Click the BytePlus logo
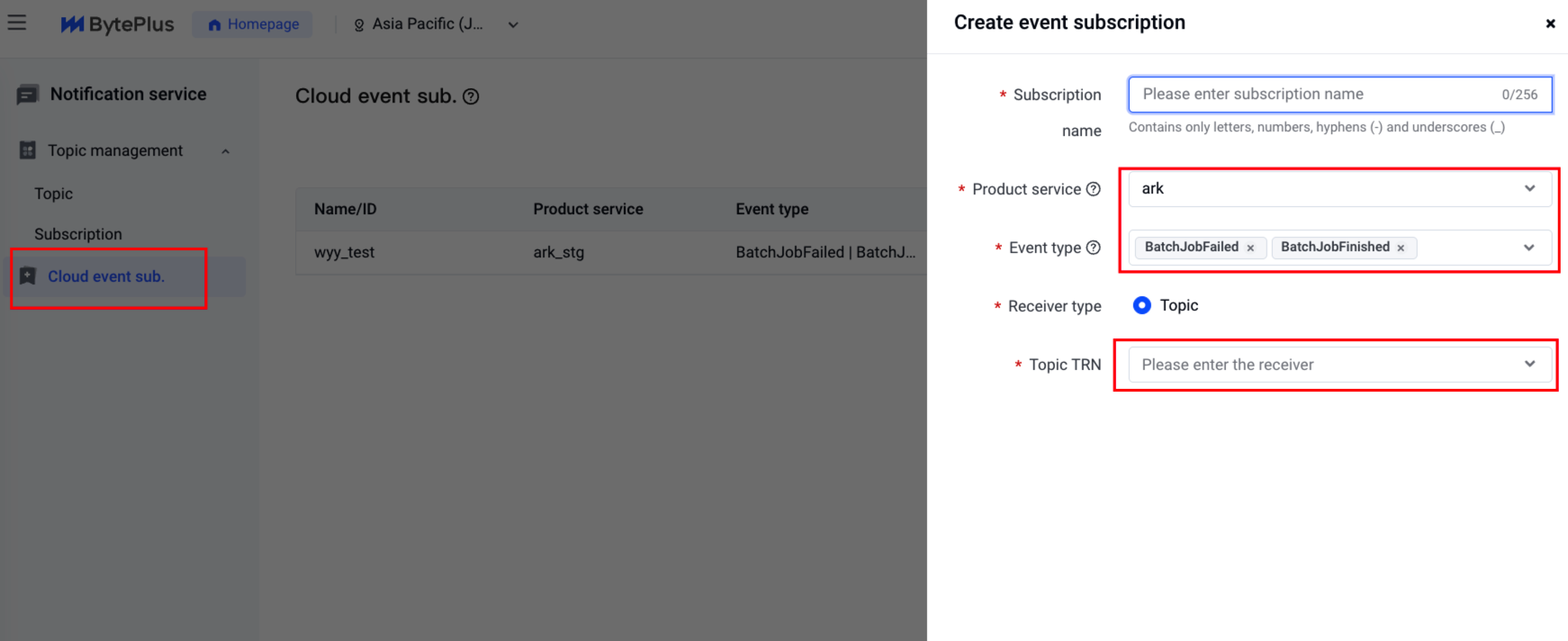1568x641 pixels. (x=117, y=24)
